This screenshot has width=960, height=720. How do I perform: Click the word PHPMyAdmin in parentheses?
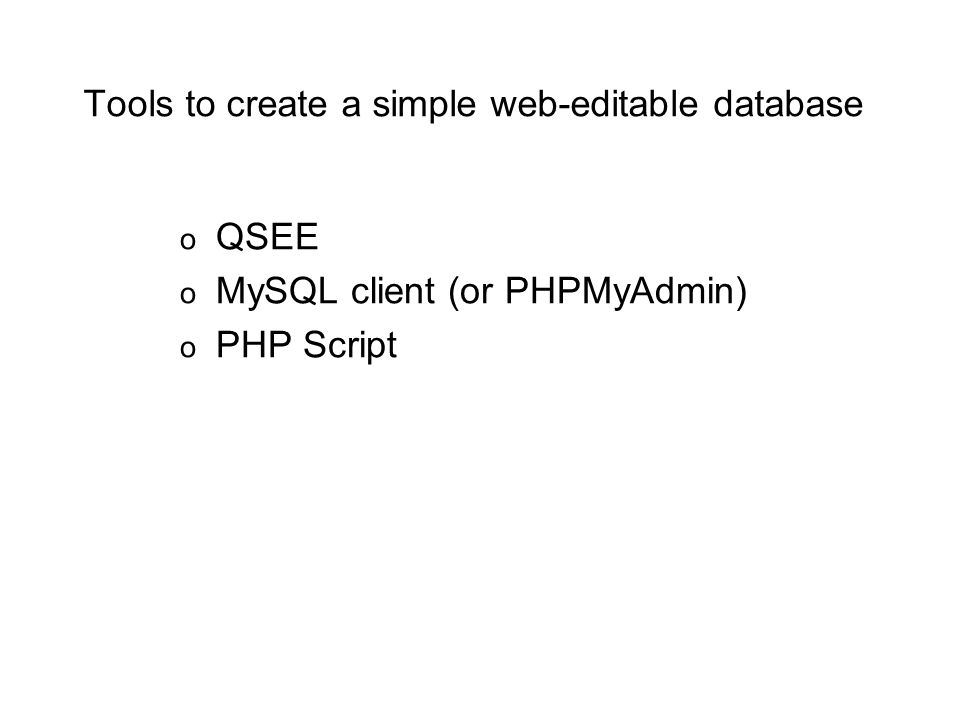click(x=620, y=291)
